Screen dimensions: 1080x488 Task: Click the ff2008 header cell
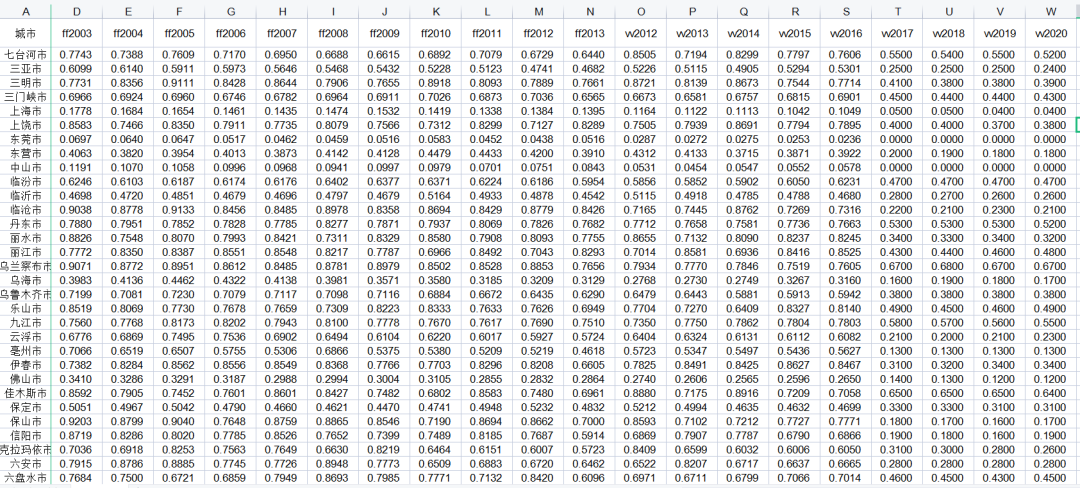click(333, 33)
